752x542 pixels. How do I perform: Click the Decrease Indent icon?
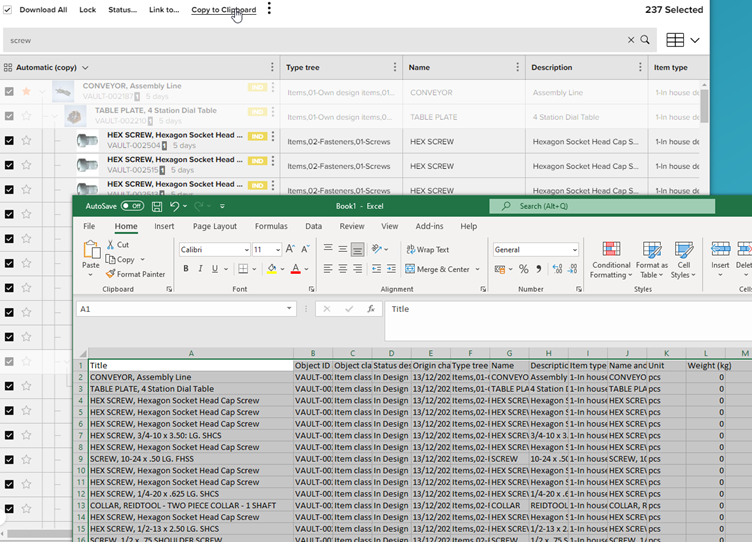[376, 269]
